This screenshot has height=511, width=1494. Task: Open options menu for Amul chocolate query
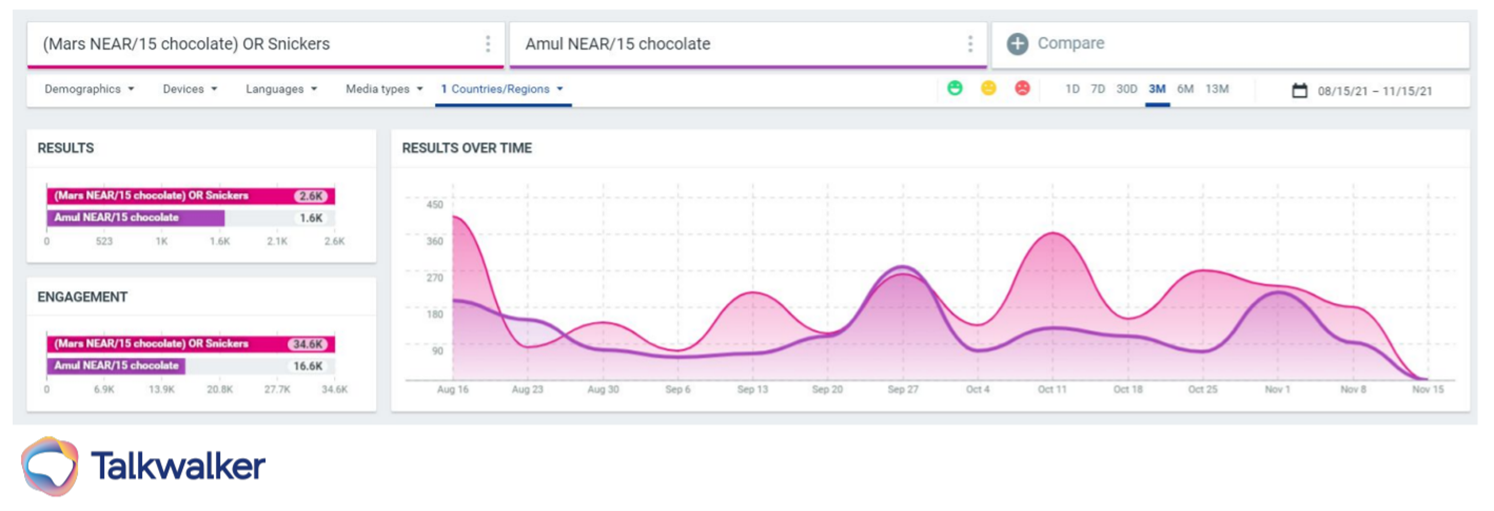tap(970, 44)
